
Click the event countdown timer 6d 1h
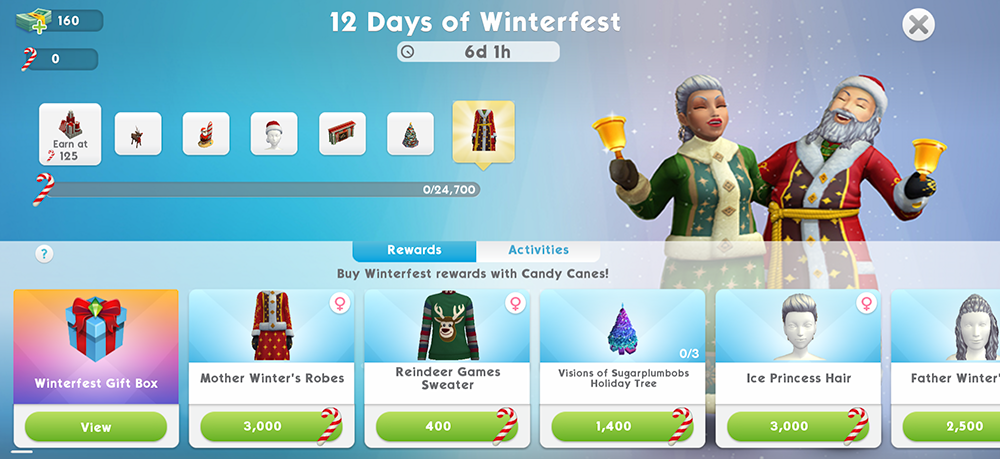(478, 52)
